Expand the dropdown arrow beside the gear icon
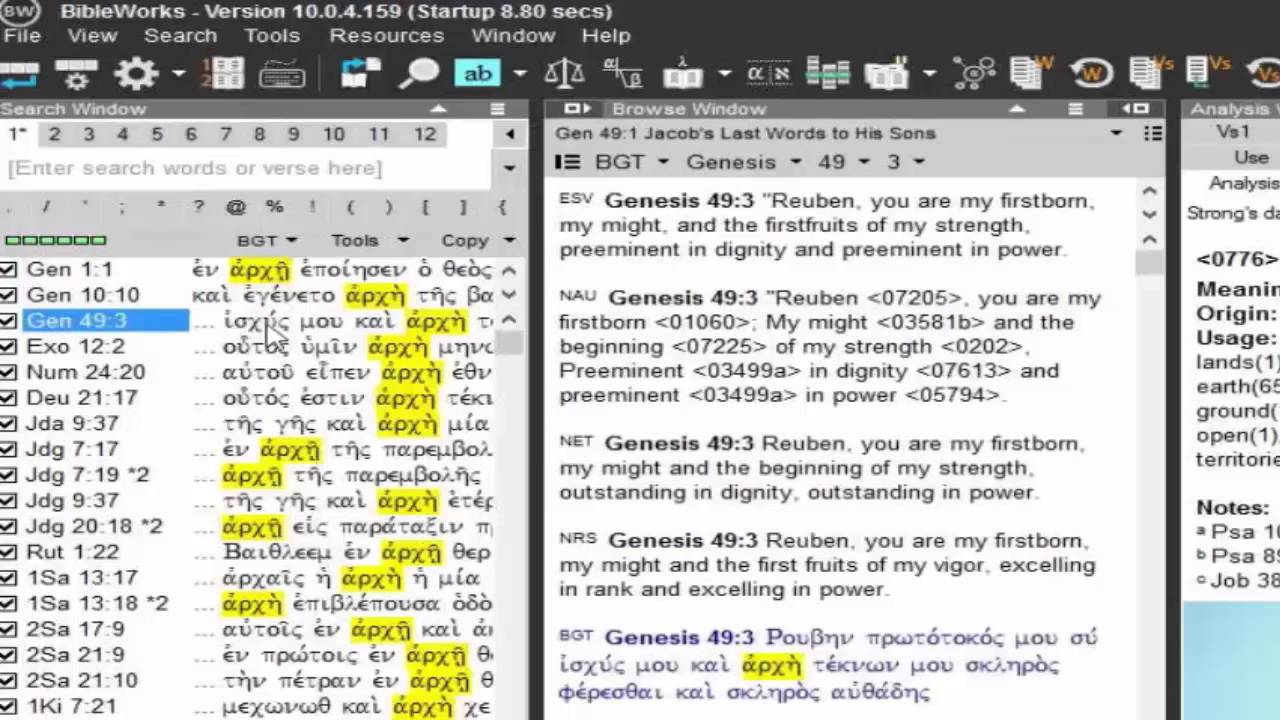Viewport: 1280px width, 720px height. click(178, 73)
